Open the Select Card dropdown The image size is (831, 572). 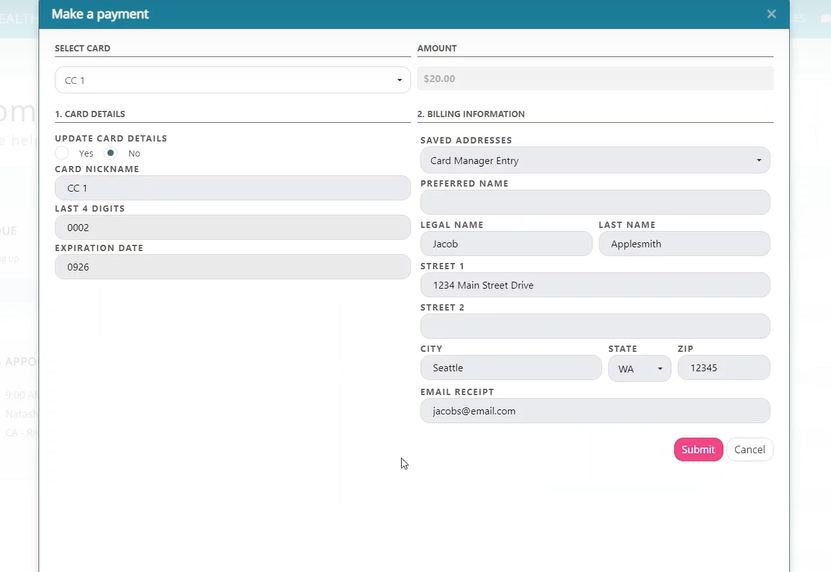pyautogui.click(x=232, y=80)
